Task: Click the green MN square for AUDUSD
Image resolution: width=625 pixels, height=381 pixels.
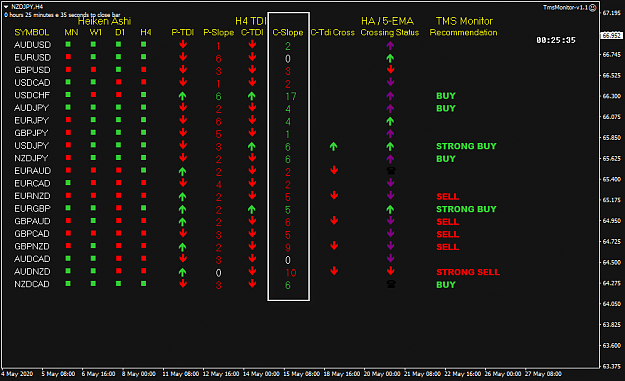Action: (68, 44)
